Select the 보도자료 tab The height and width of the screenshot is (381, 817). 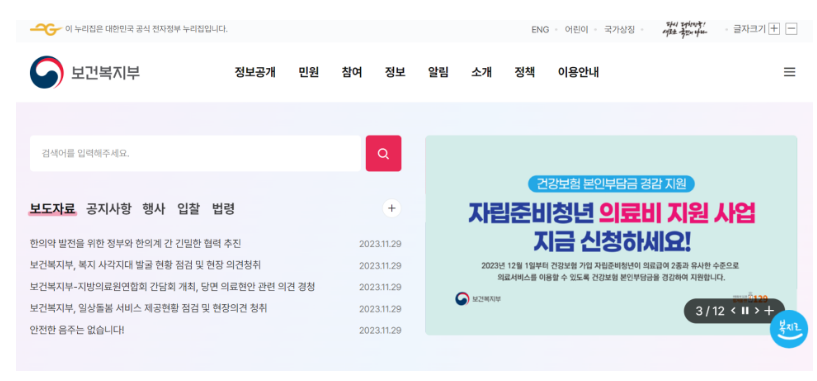pyautogui.click(x=53, y=209)
